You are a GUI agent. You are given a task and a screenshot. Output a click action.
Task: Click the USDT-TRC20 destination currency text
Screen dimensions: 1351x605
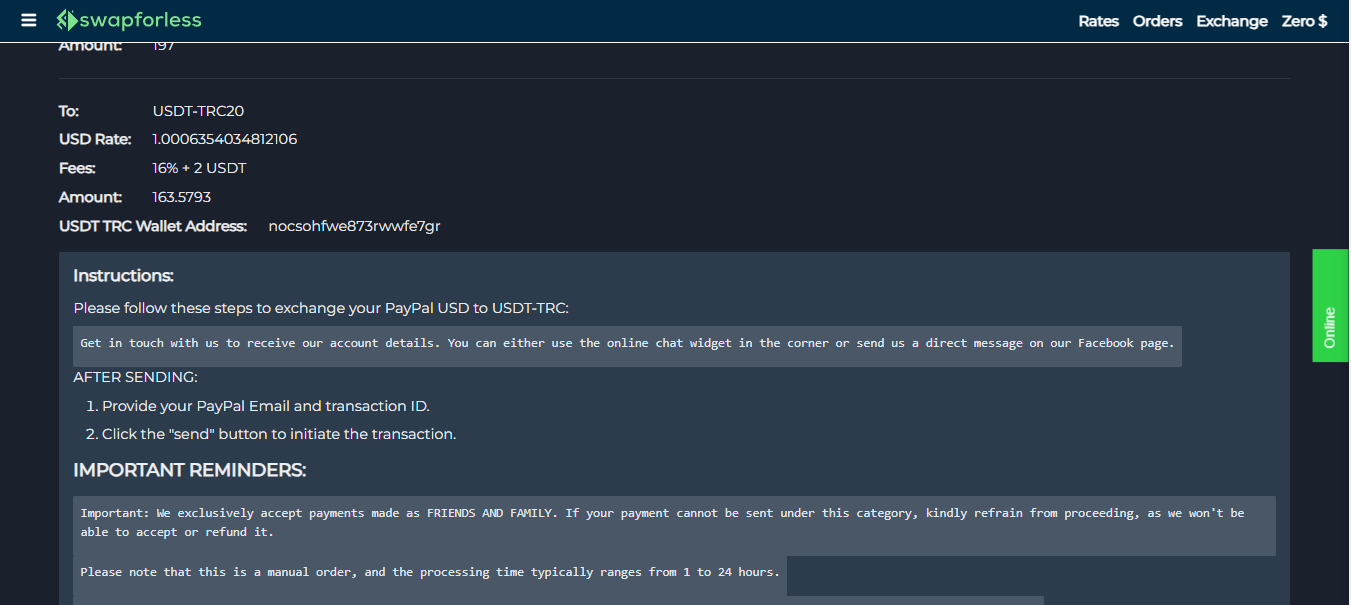198,111
